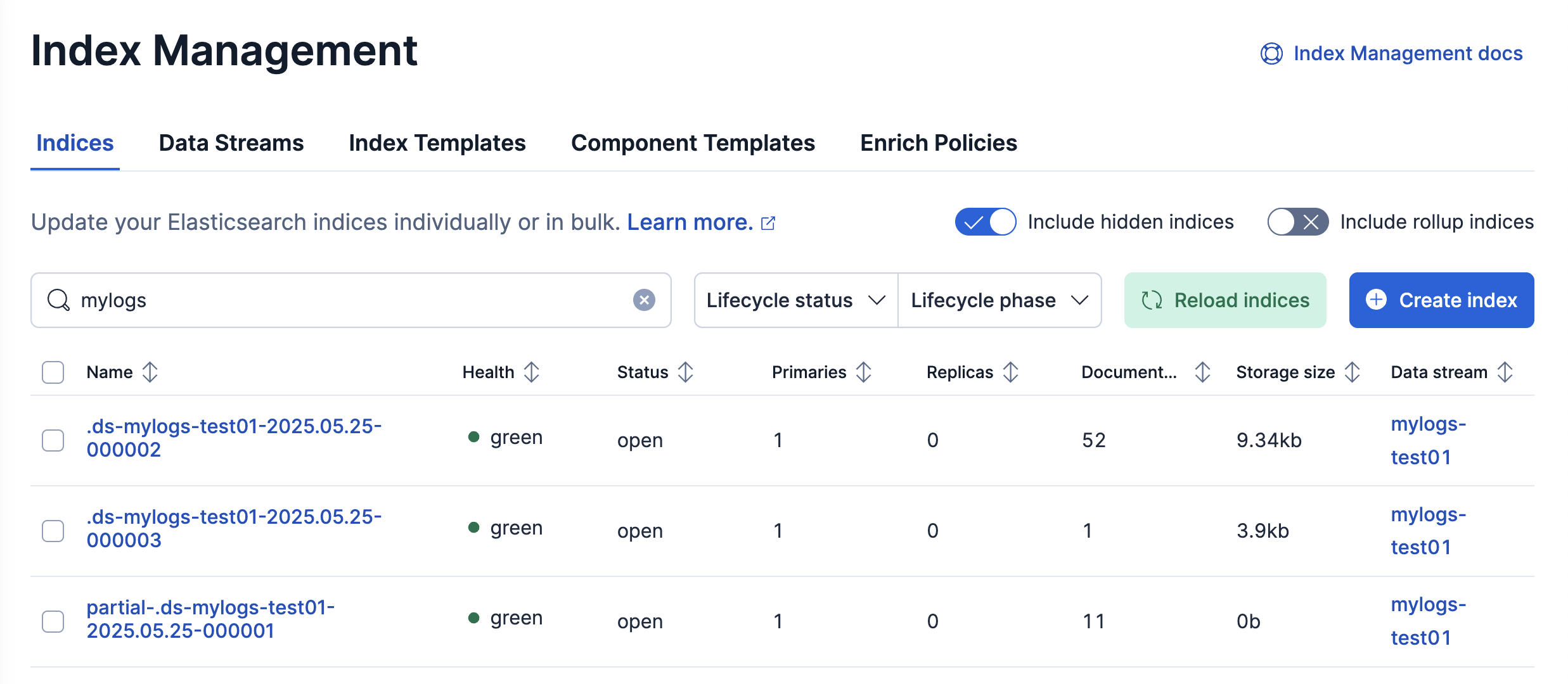Sort by Replicas column arrows

point(1010,372)
